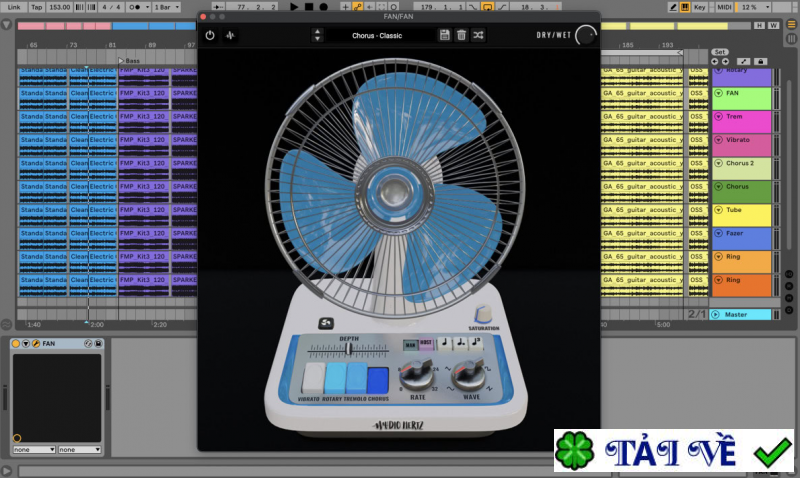Screen dimensions: 800x478
Task: Click the Link button in Ableton
Action: 14,7
